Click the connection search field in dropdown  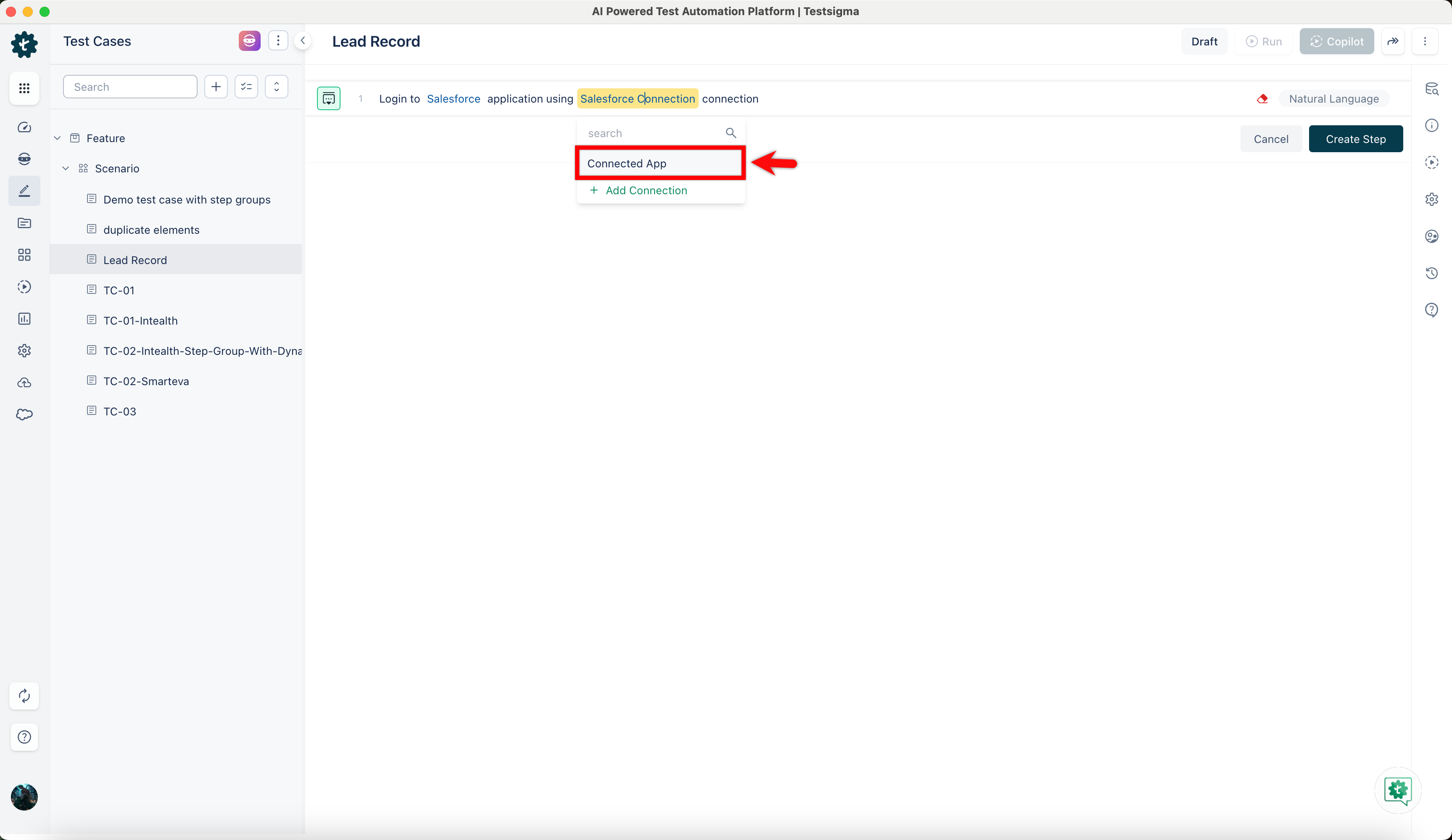653,133
